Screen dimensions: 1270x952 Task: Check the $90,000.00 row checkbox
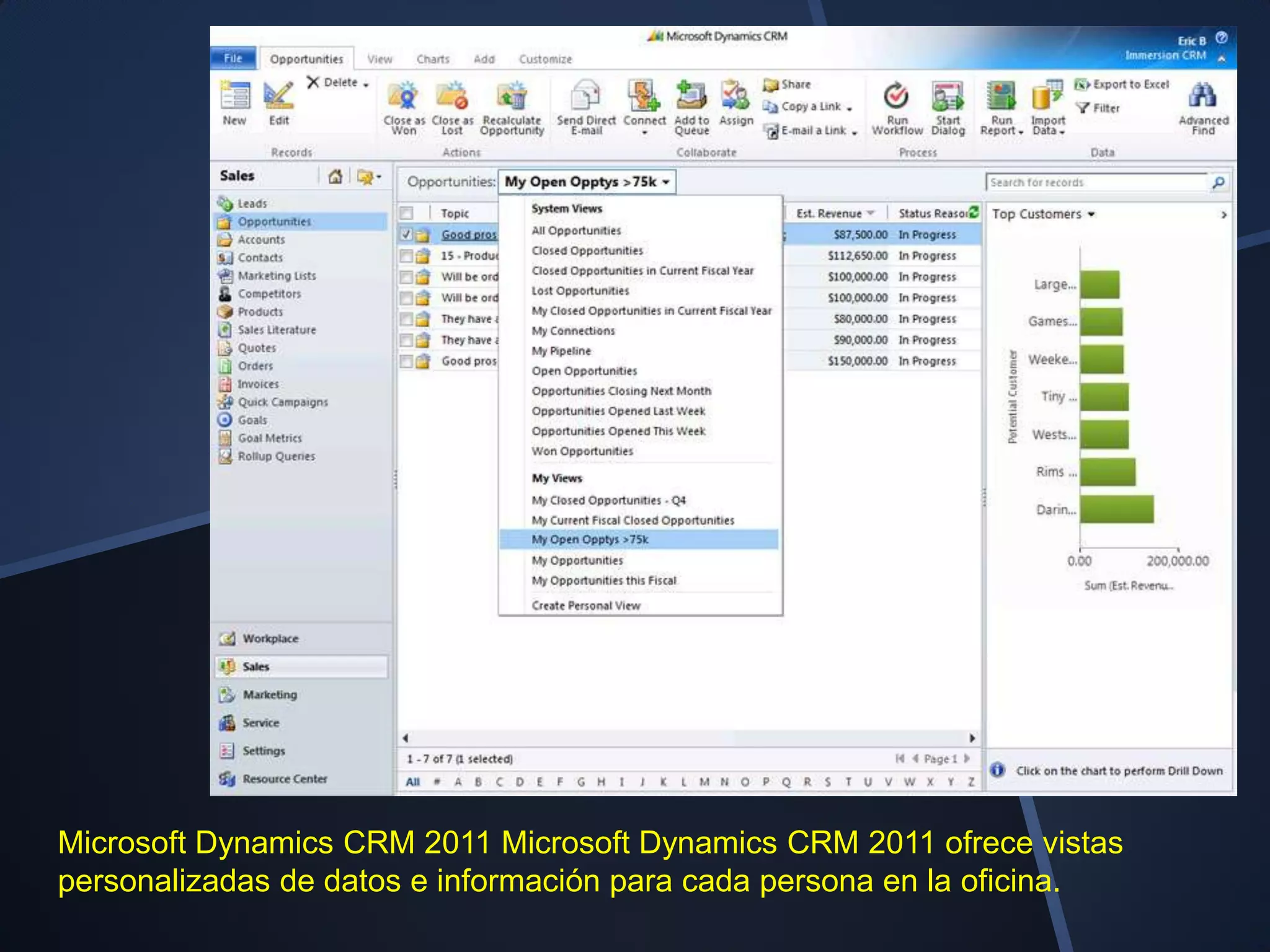point(406,340)
